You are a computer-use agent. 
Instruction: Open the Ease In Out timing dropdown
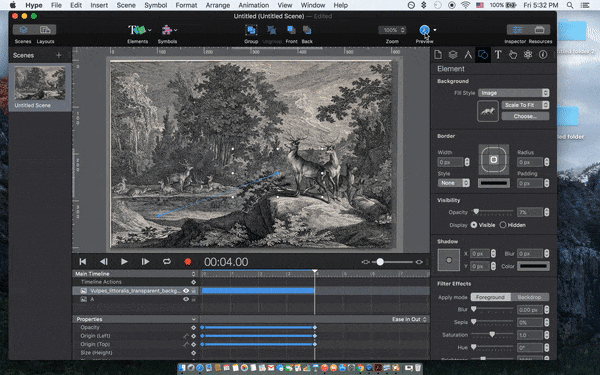(x=409, y=319)
